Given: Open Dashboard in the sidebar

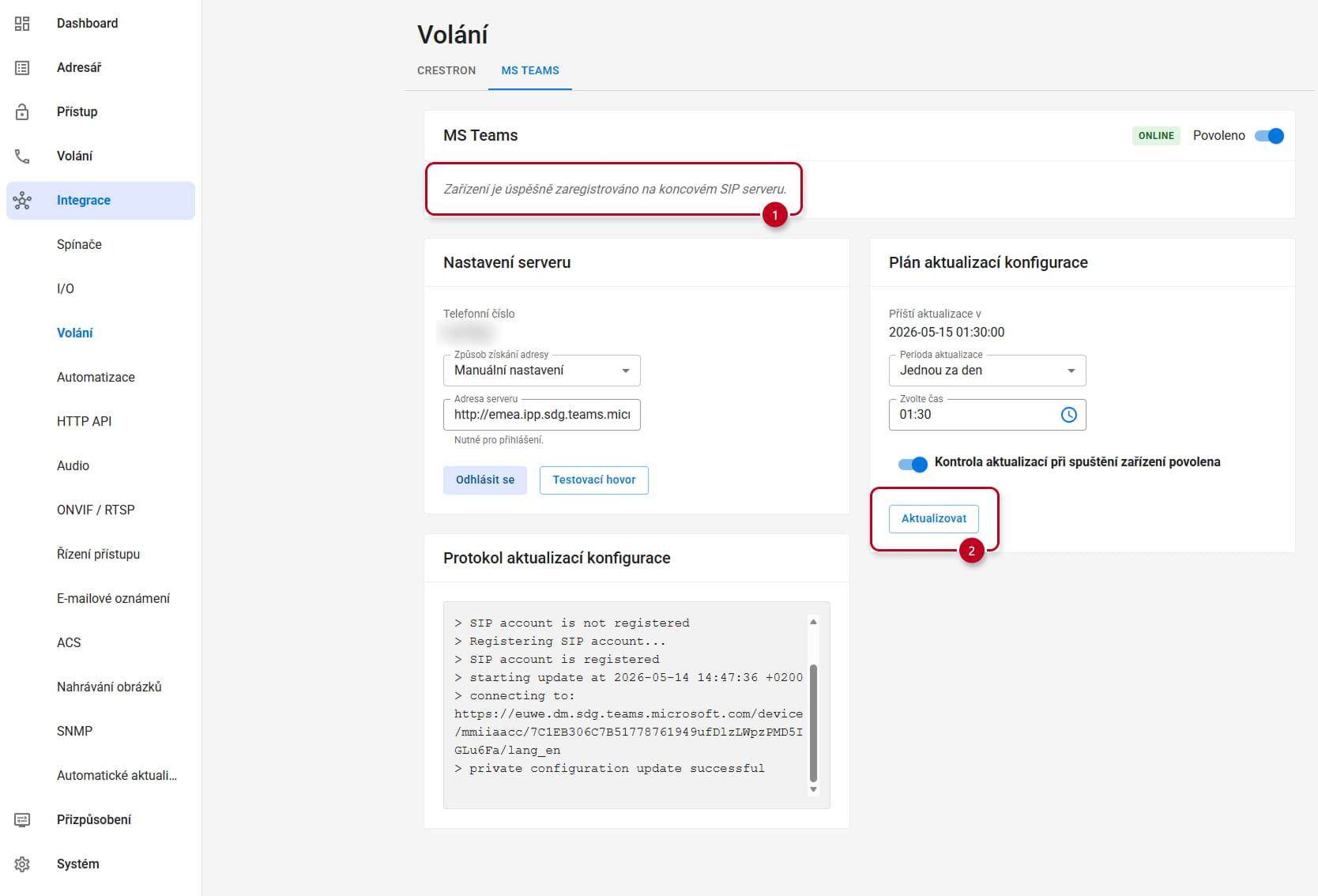Looking at the screenshot, I should coord(100,24).
